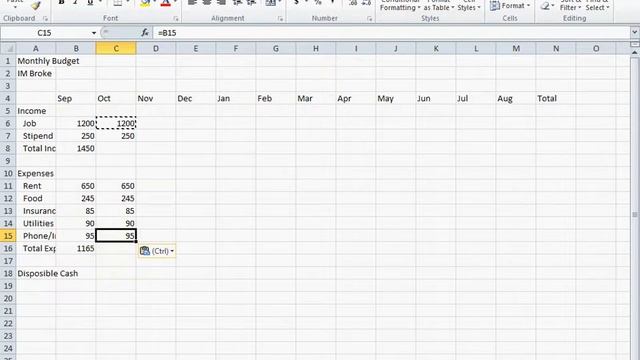Select the Total Expenses value 1165
Image resolution: width=640 pixels, height=360 pixels.
pos(76,248)
